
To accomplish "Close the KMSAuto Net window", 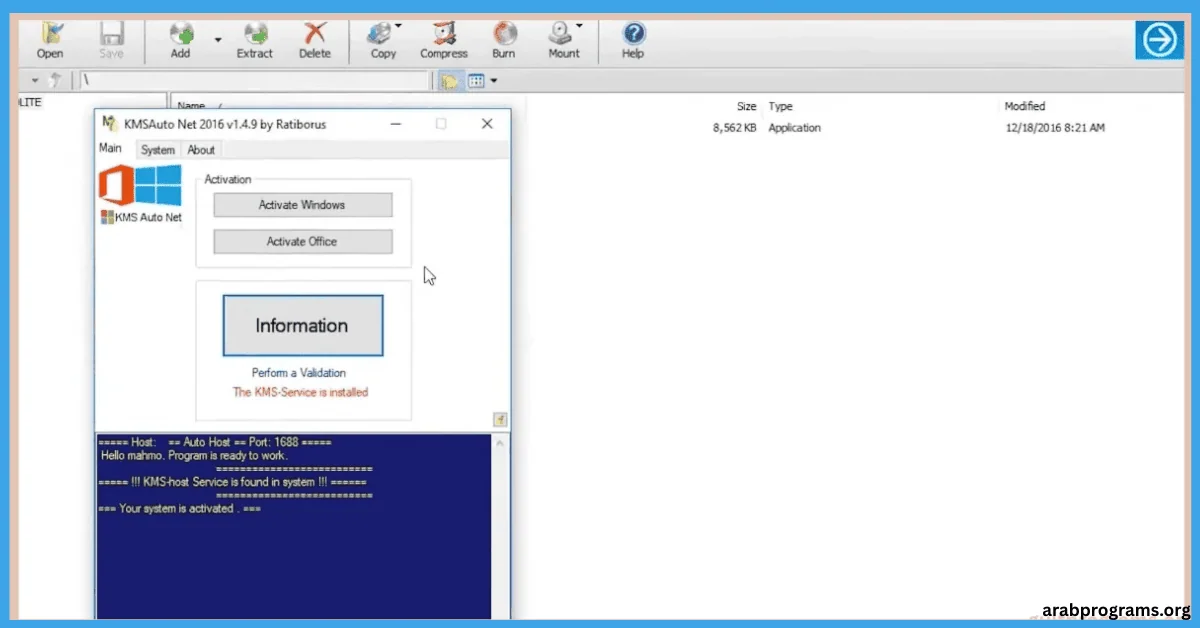I will (x=487, y=124).
